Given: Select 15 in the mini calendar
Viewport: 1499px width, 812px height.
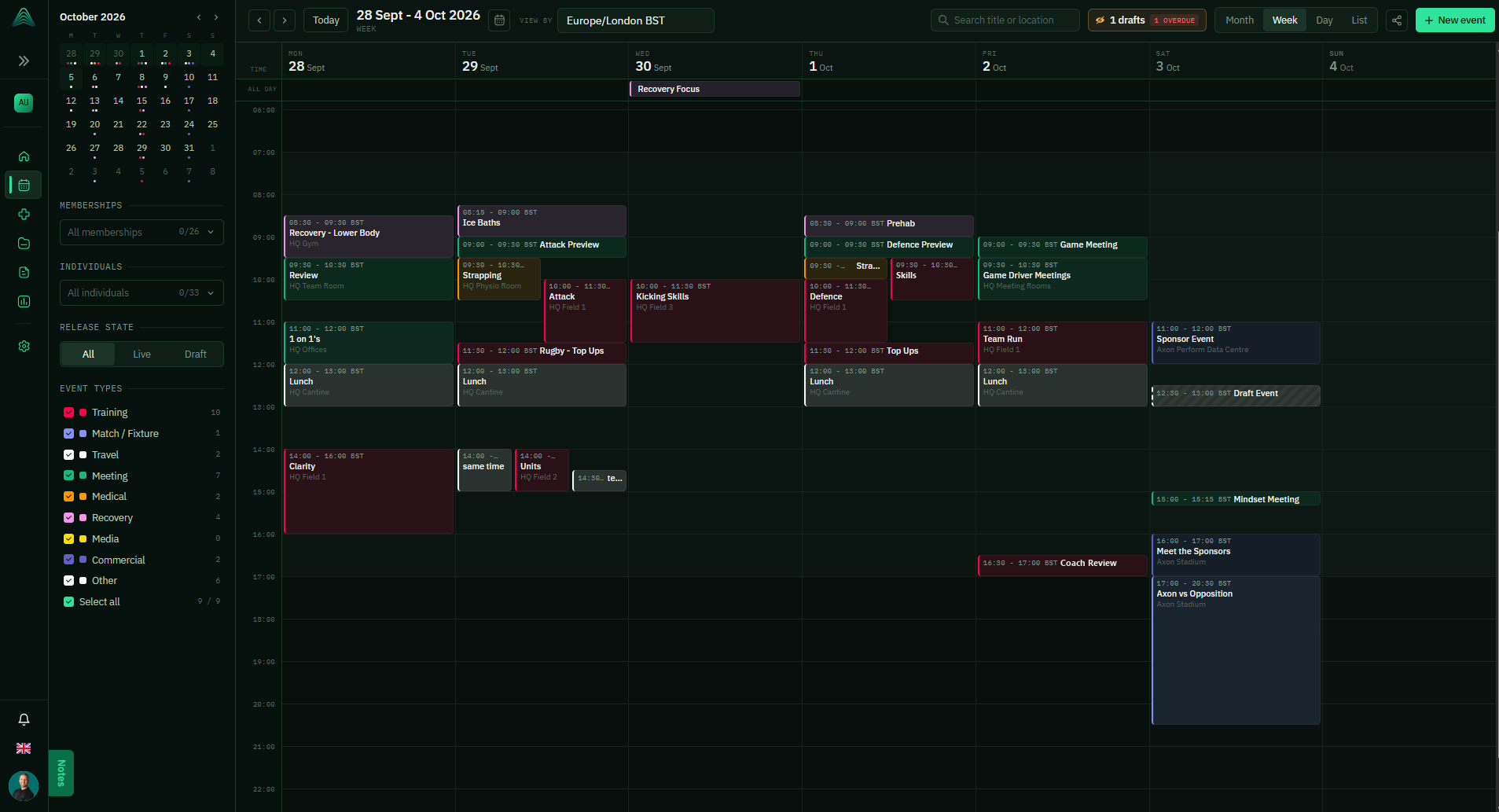Looking at the screenshot, I should coord(141,101).
